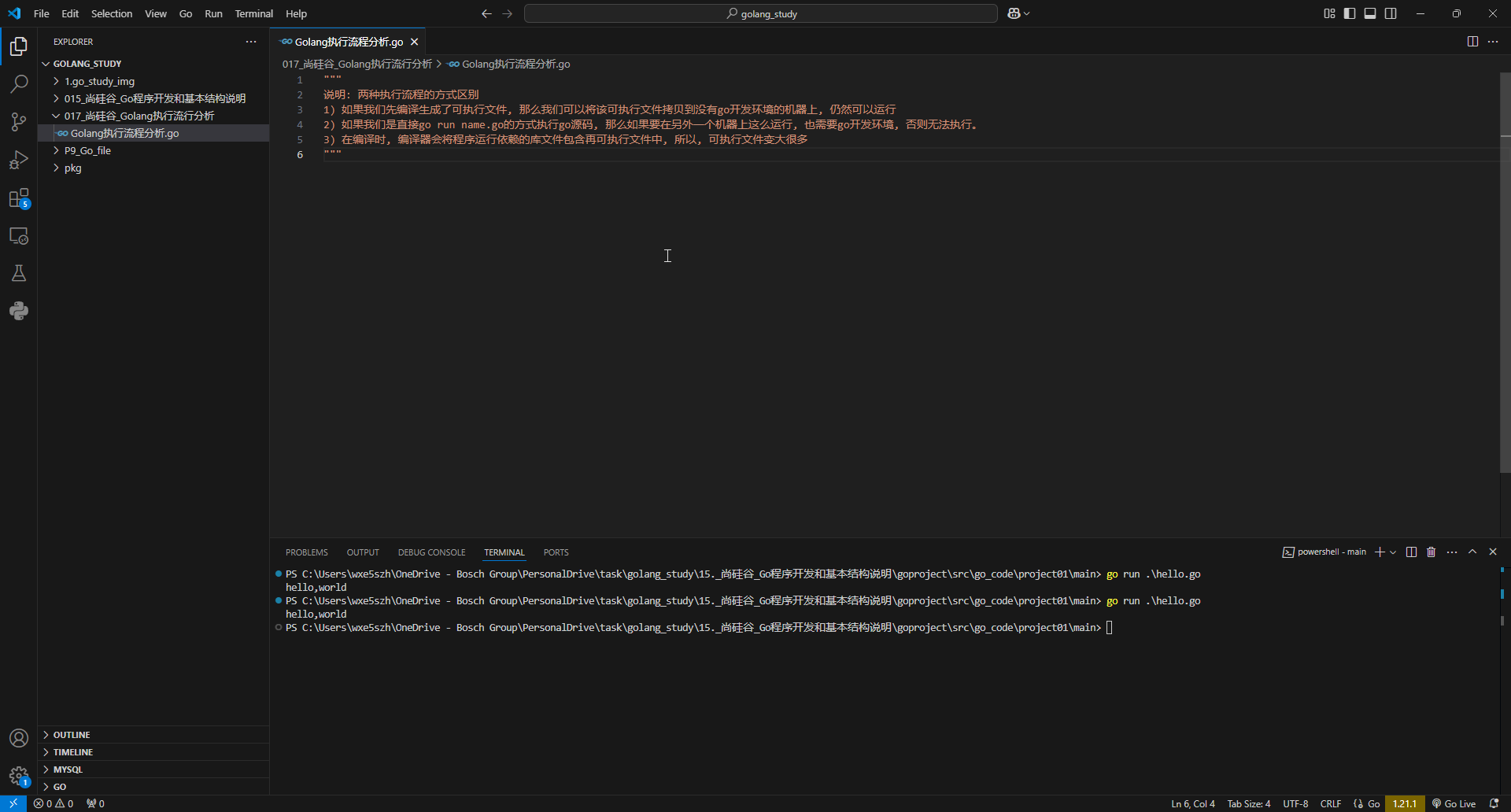1511x812 pixels.
Task: Change language mode from Go
Action: click(1373, 803)
